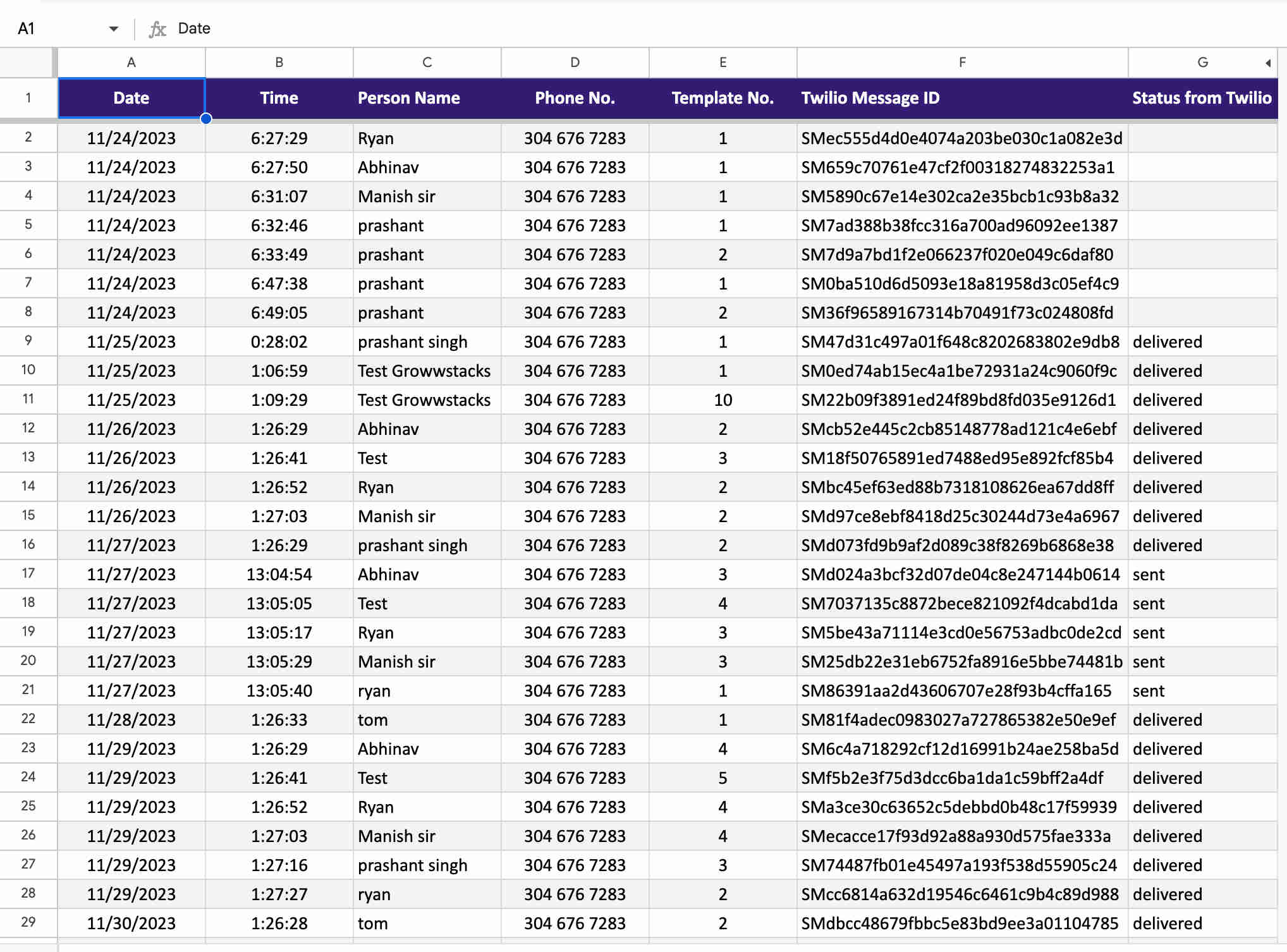Click date cell 11/28/2023
The image size is (1287, 952).
(131, 720)
